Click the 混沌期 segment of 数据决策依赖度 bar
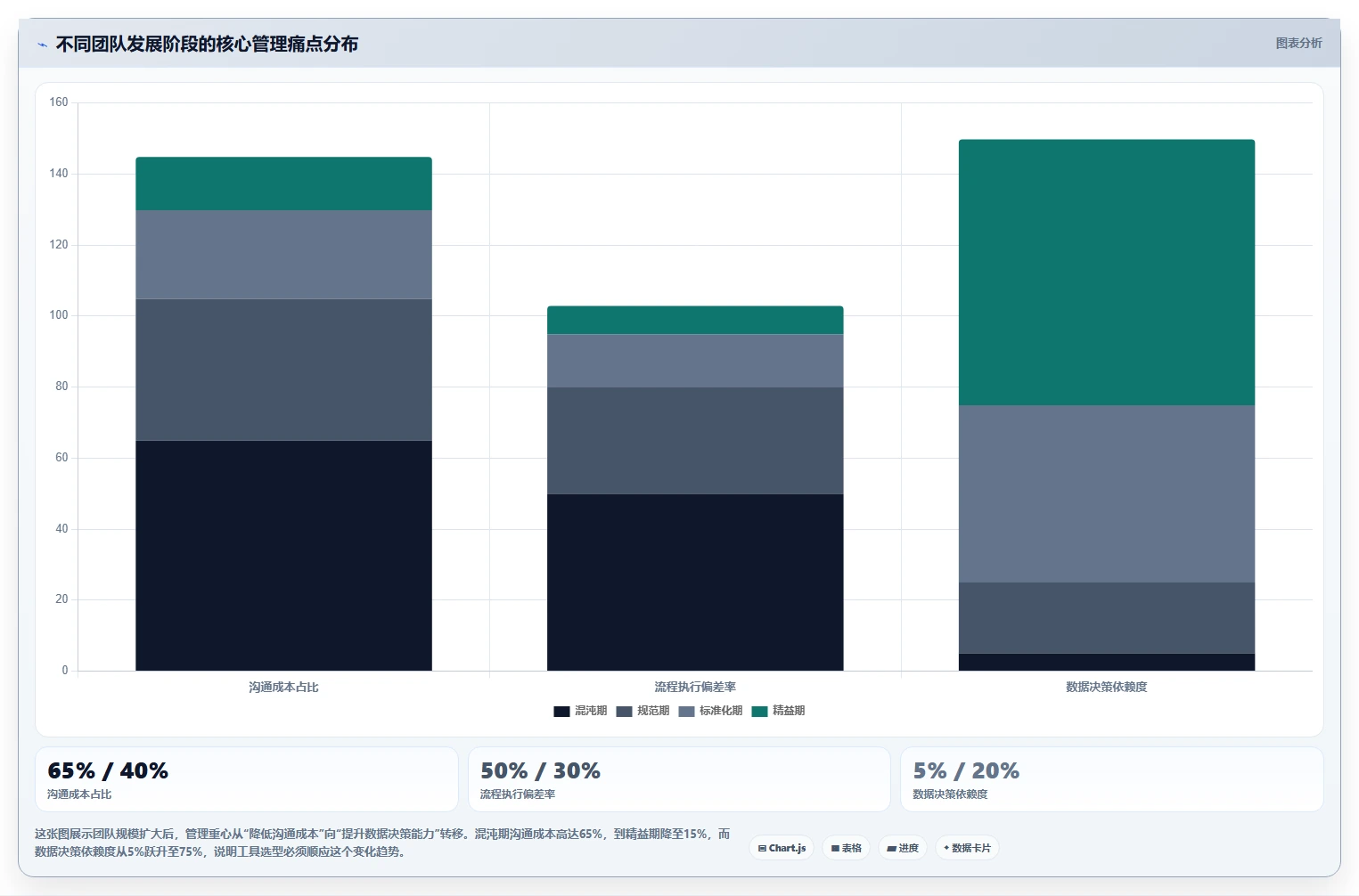Viewport: 1359px width, 896px height. point(1107,662)
